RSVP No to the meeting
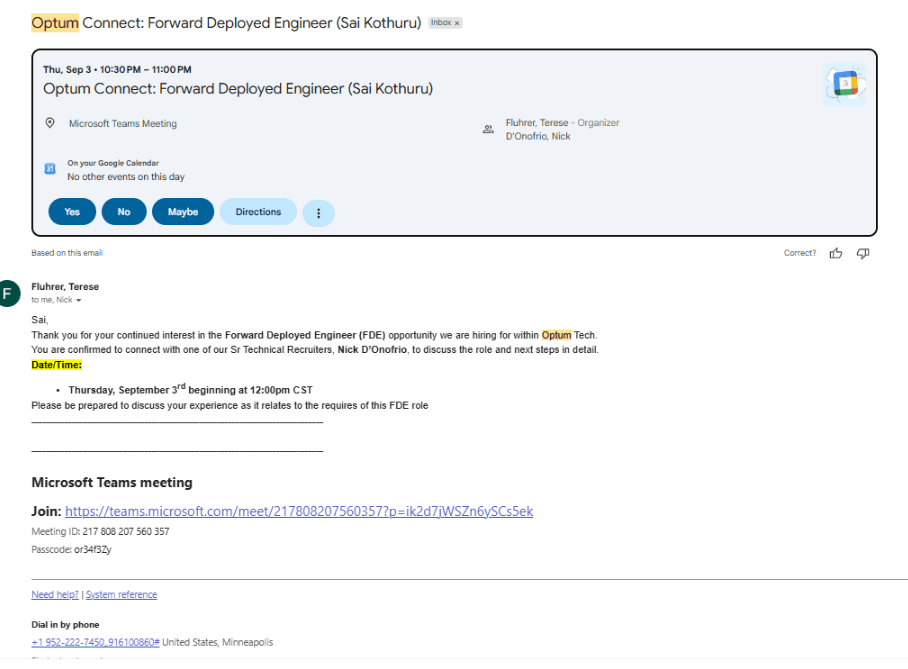Screen dimensions: 908x669 point(124,211)
